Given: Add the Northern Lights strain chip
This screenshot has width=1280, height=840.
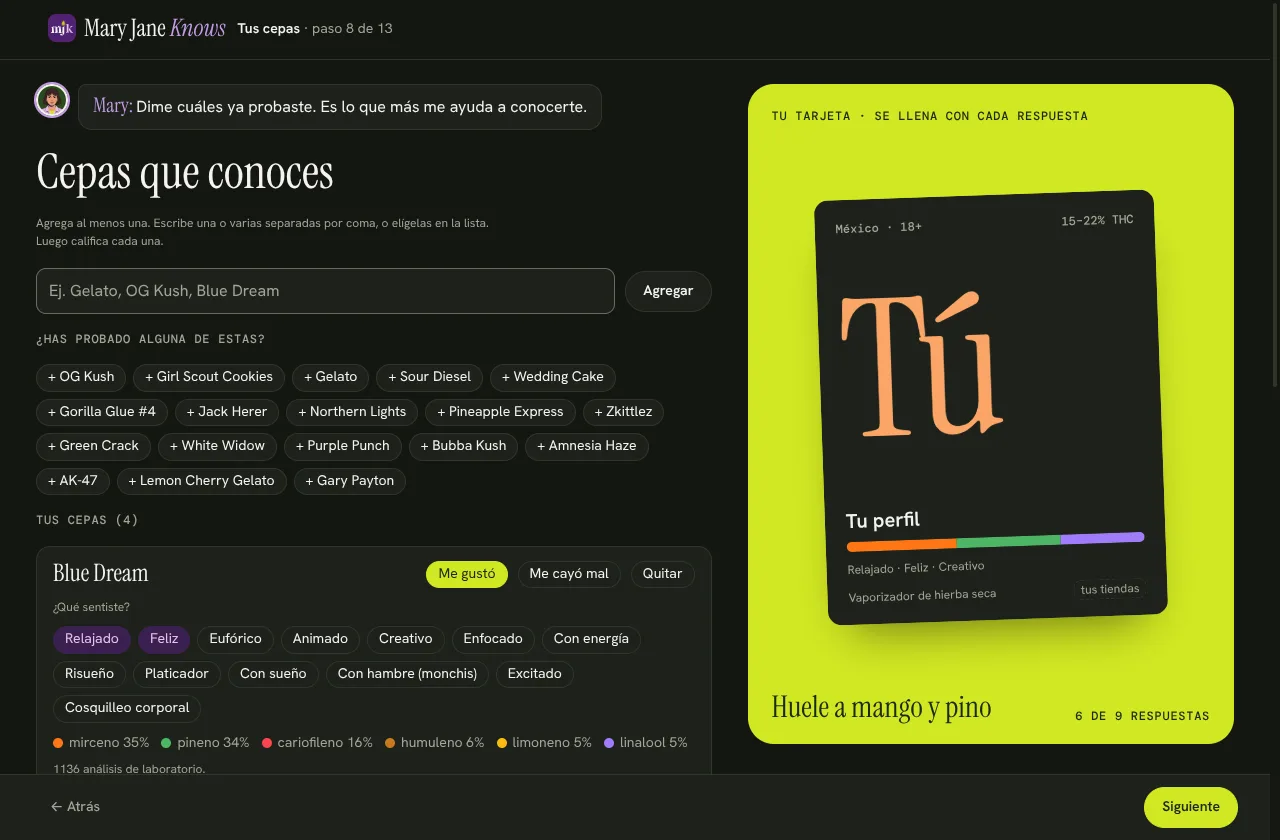Looking at the screenshot, I should pos(352,412).
